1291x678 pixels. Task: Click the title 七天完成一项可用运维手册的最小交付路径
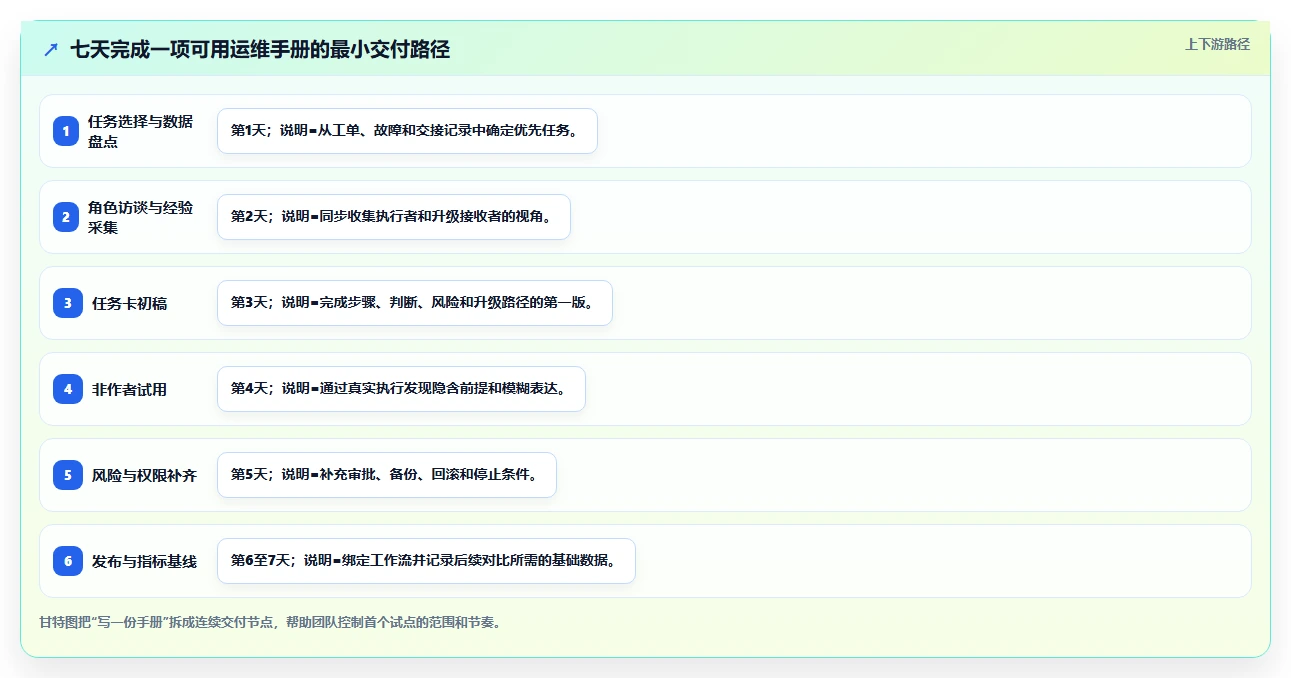260,49
